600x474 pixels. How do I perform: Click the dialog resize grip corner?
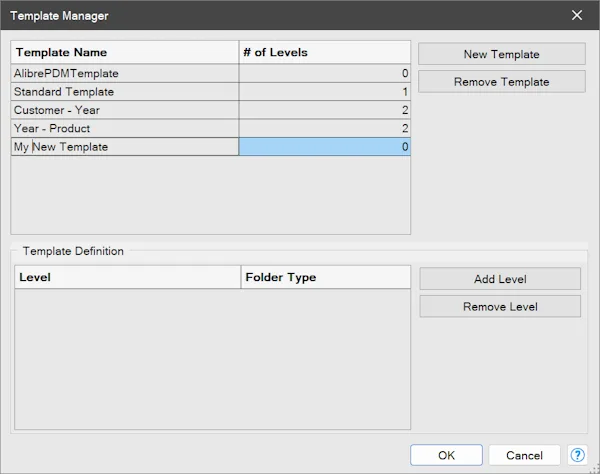[x=595, y=469]
